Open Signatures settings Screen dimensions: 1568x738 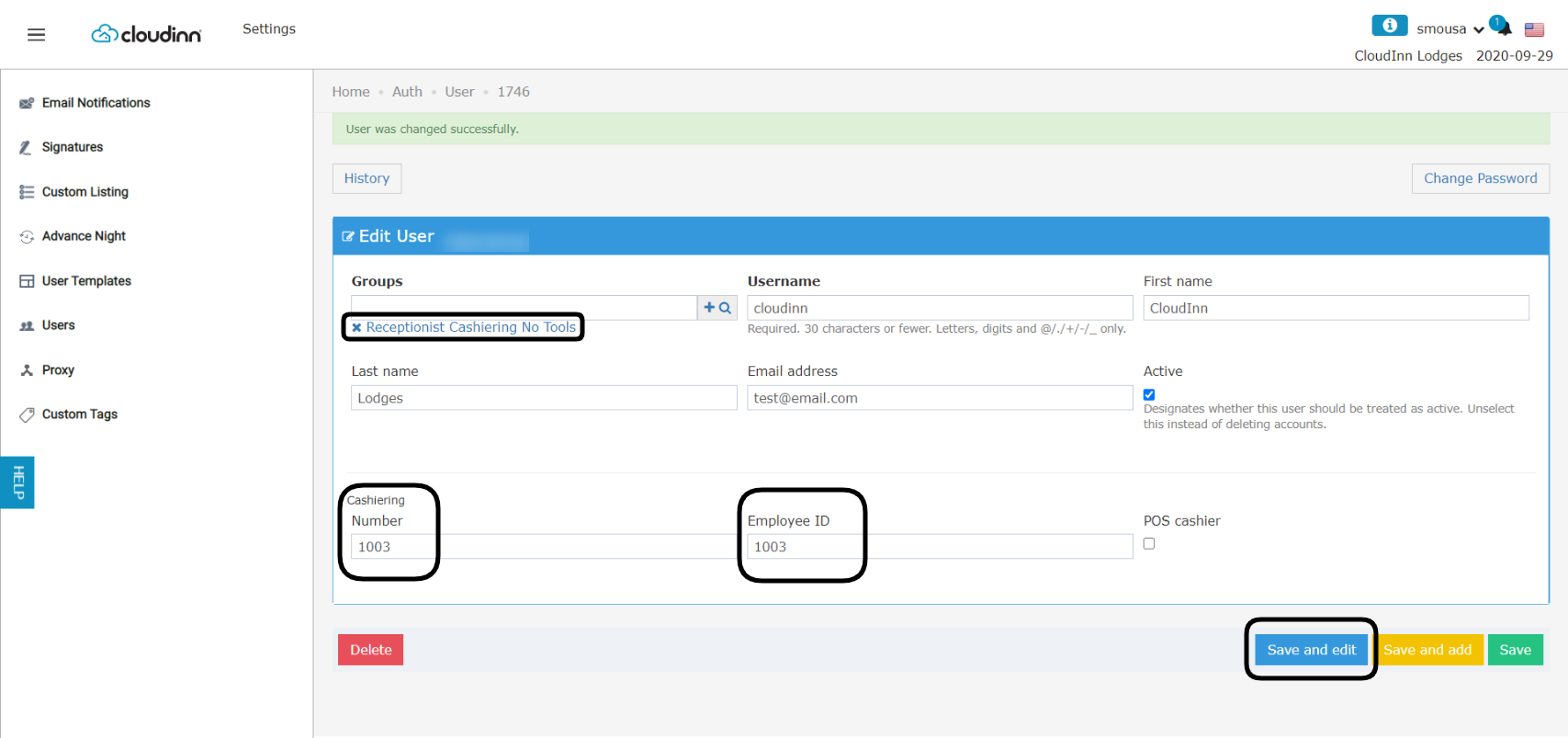[73, 147]
